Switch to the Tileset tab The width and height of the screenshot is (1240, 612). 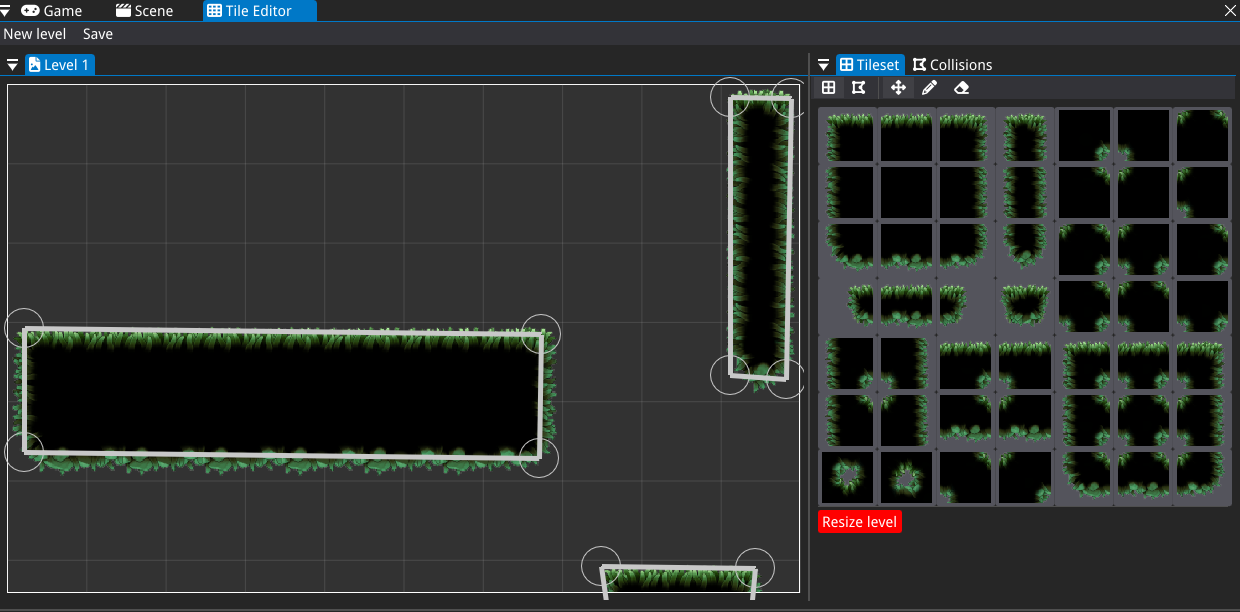[869, 65]
